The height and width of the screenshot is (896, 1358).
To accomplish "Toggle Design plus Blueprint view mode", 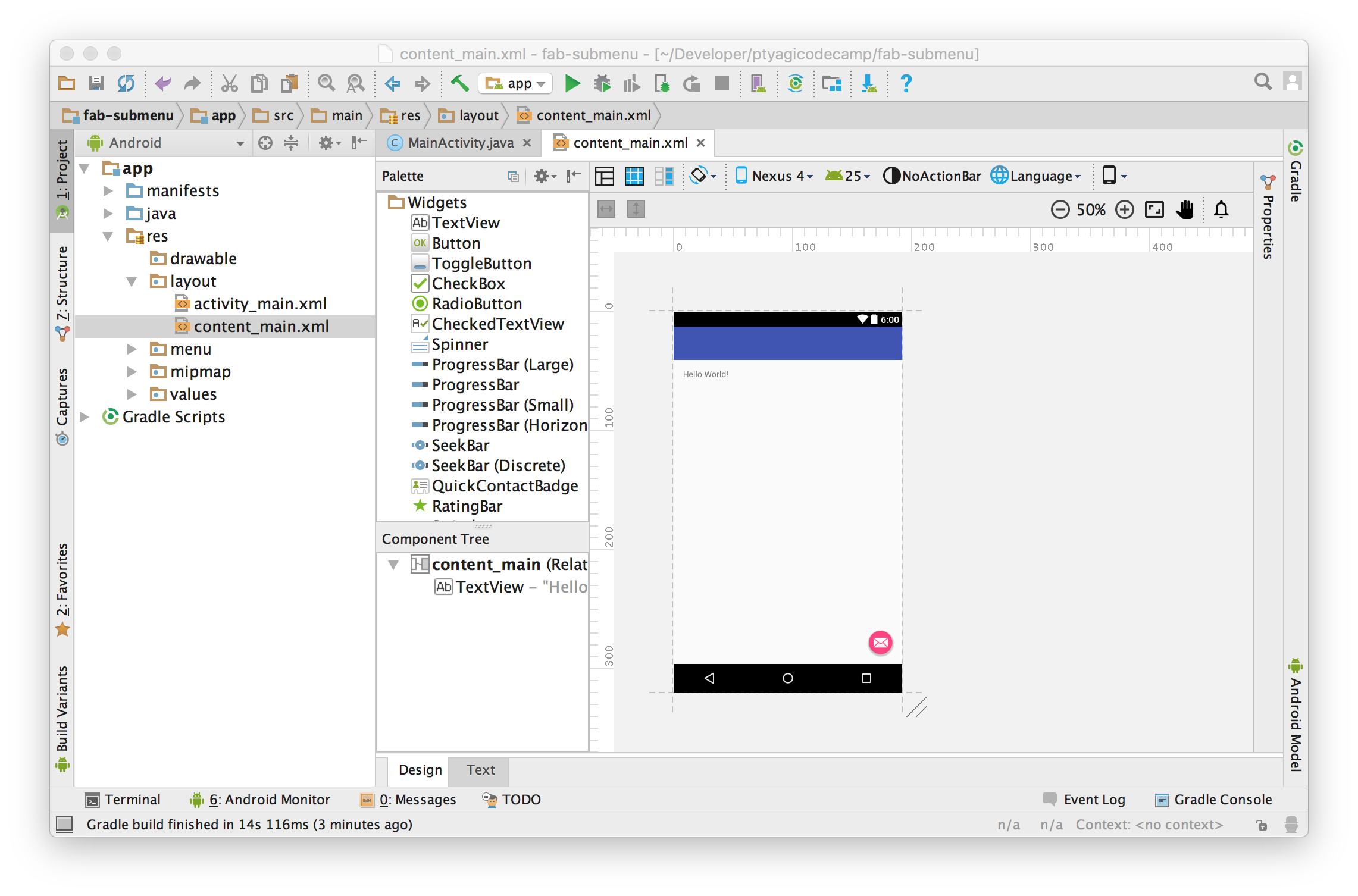I will point(664,176).
